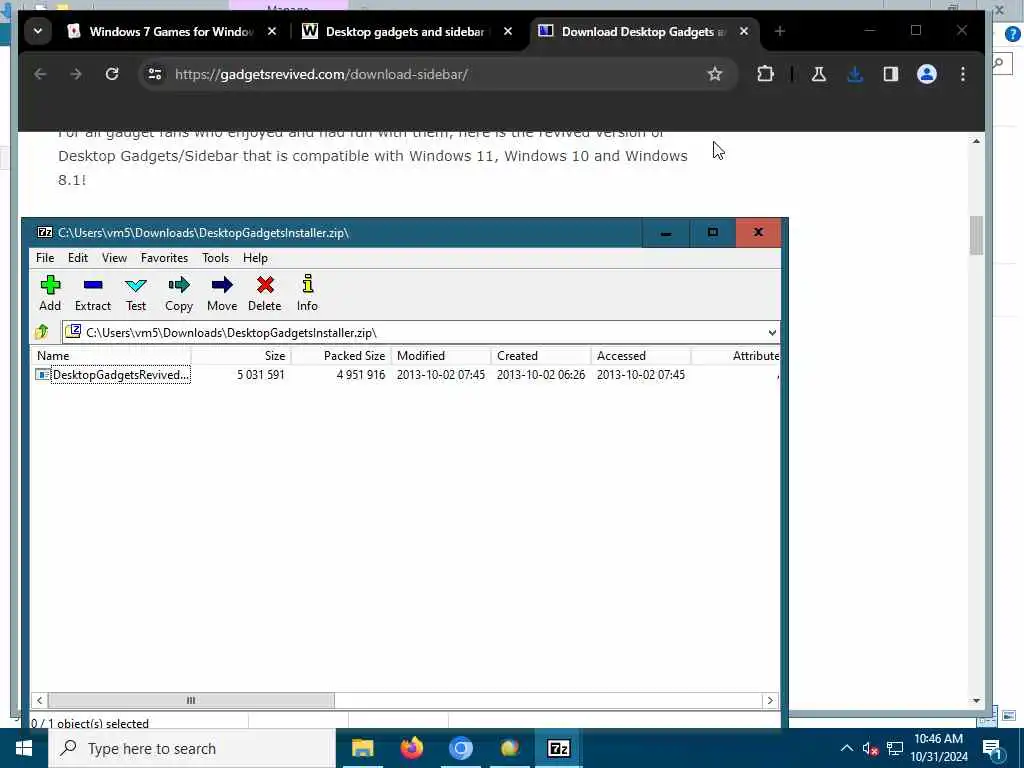The width and height of the screenshot is (1024, 768).
Task: Switch to 7-Zip in the taskbar
Action: (558, 748)
